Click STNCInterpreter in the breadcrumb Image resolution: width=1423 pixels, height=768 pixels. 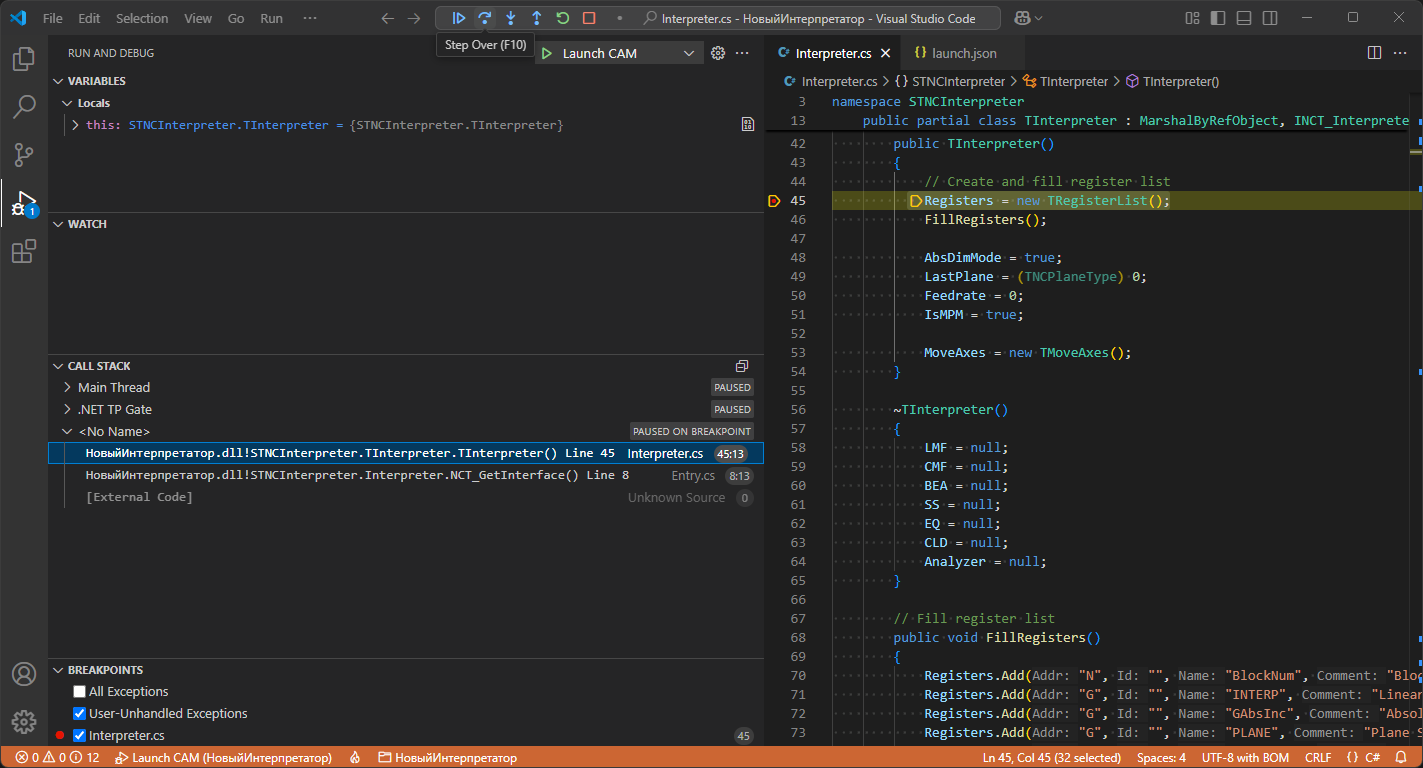(958, 82)
